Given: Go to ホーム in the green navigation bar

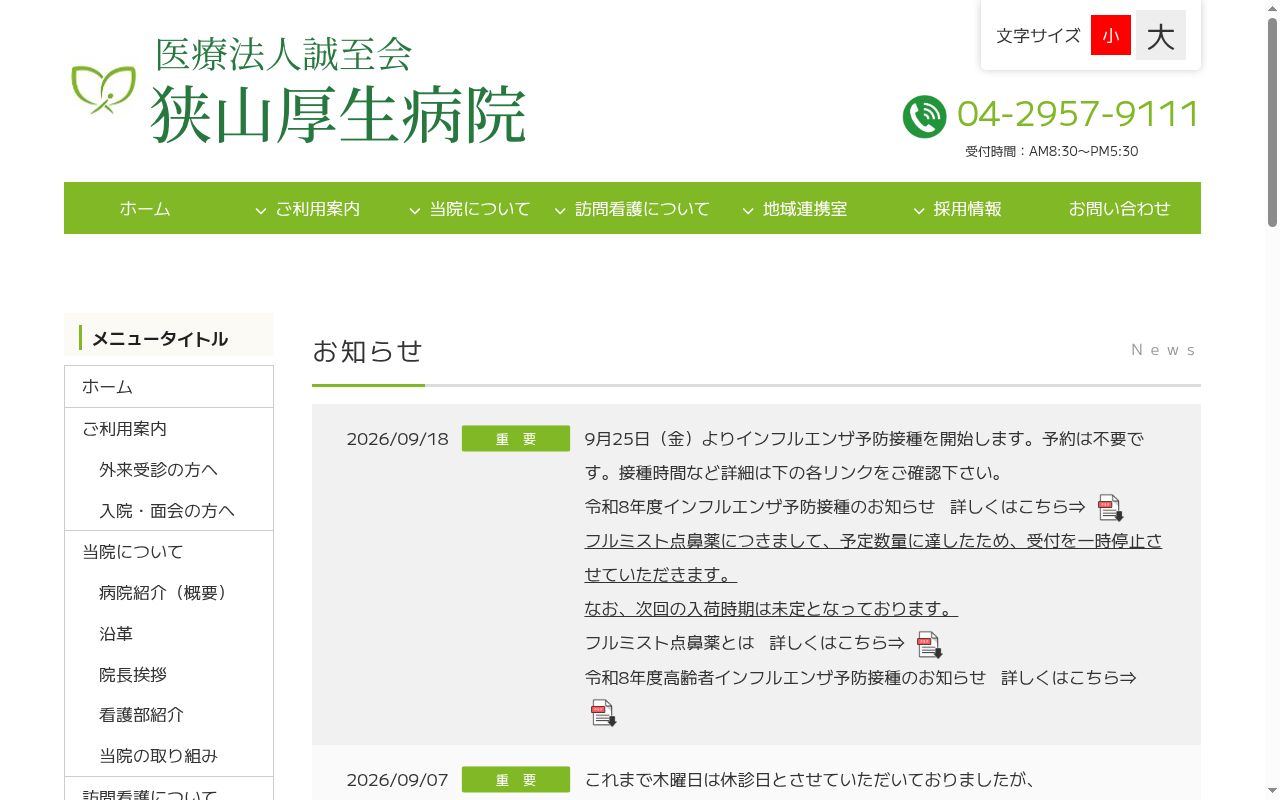Looking at the screenshot, I should point(145,208).
